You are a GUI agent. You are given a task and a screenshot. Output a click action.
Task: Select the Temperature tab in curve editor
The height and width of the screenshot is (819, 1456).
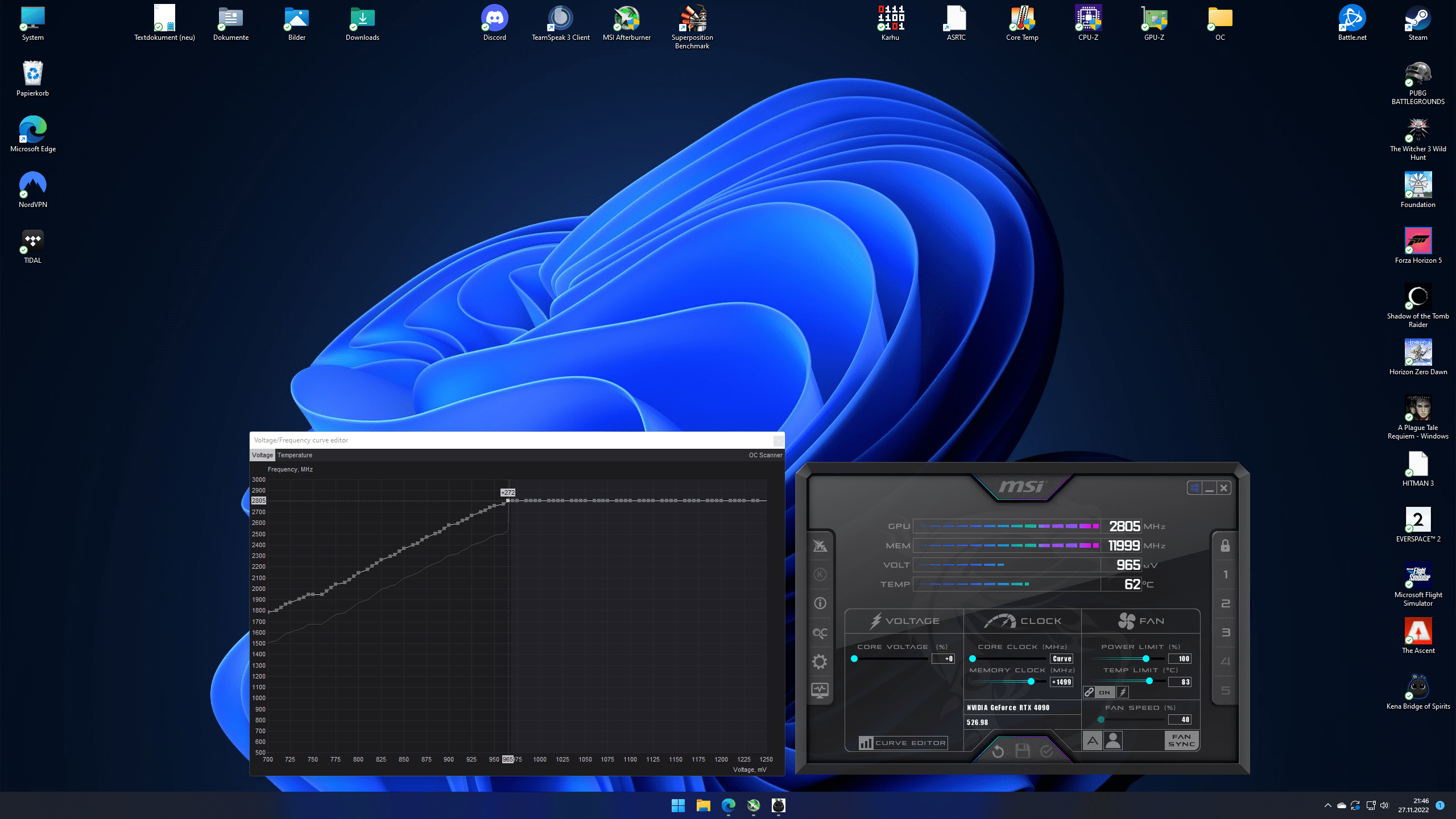(x=294, y=455)
